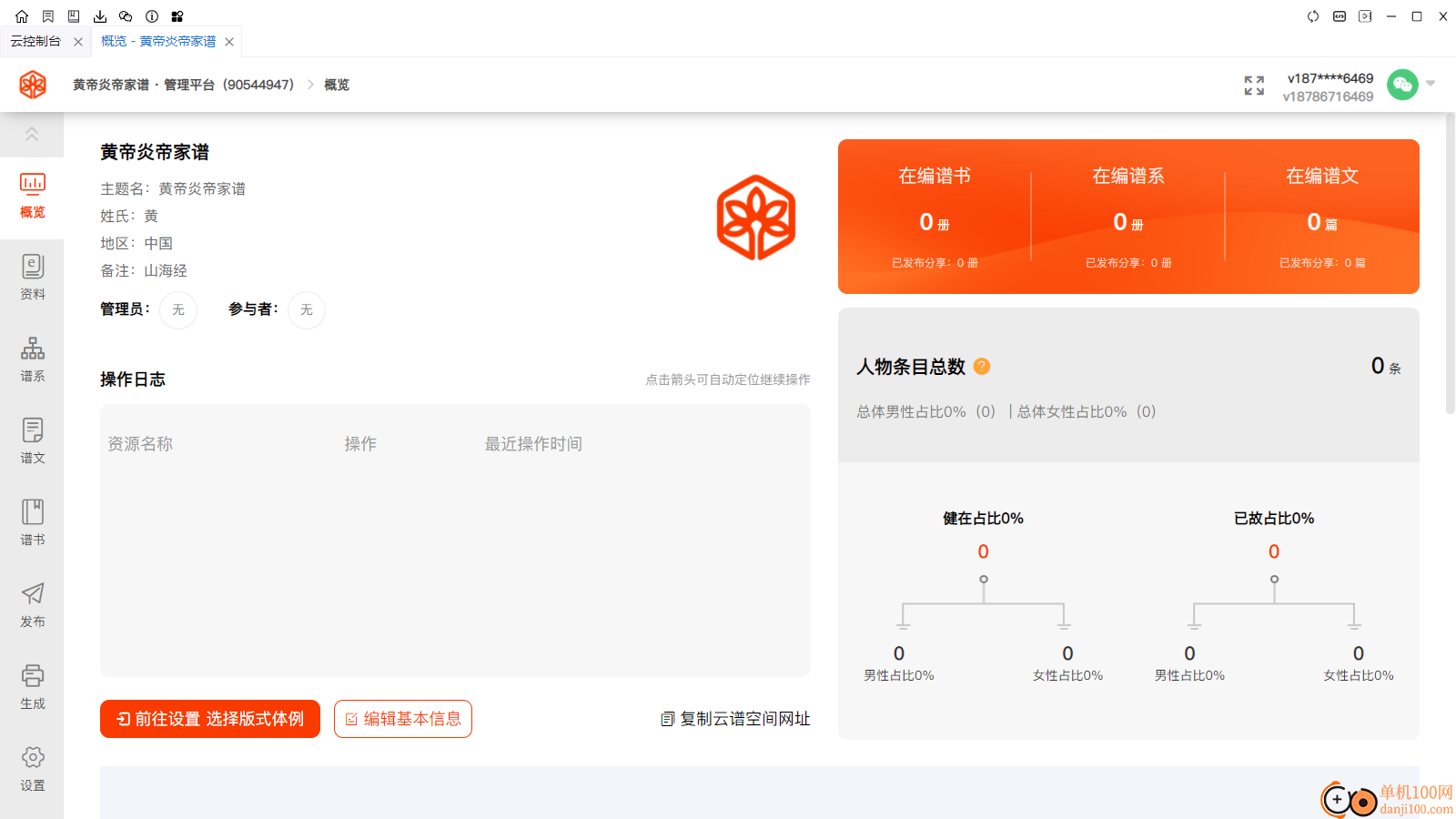This screenshot has width=1456, height=819.
Task: Click the large orange family tree logo
Action: [756, 217]
